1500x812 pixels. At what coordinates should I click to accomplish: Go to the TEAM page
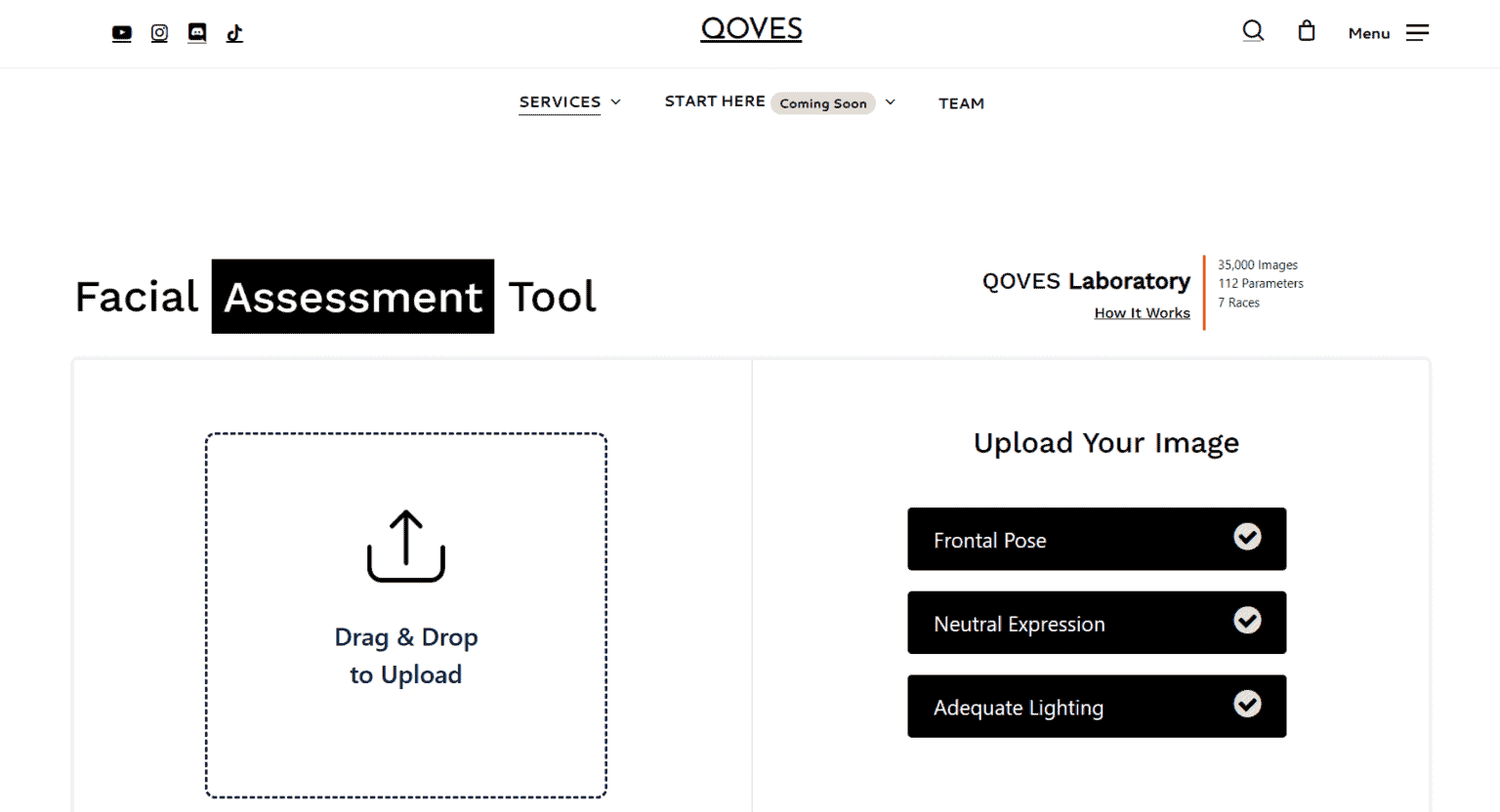tap(961, 103)
